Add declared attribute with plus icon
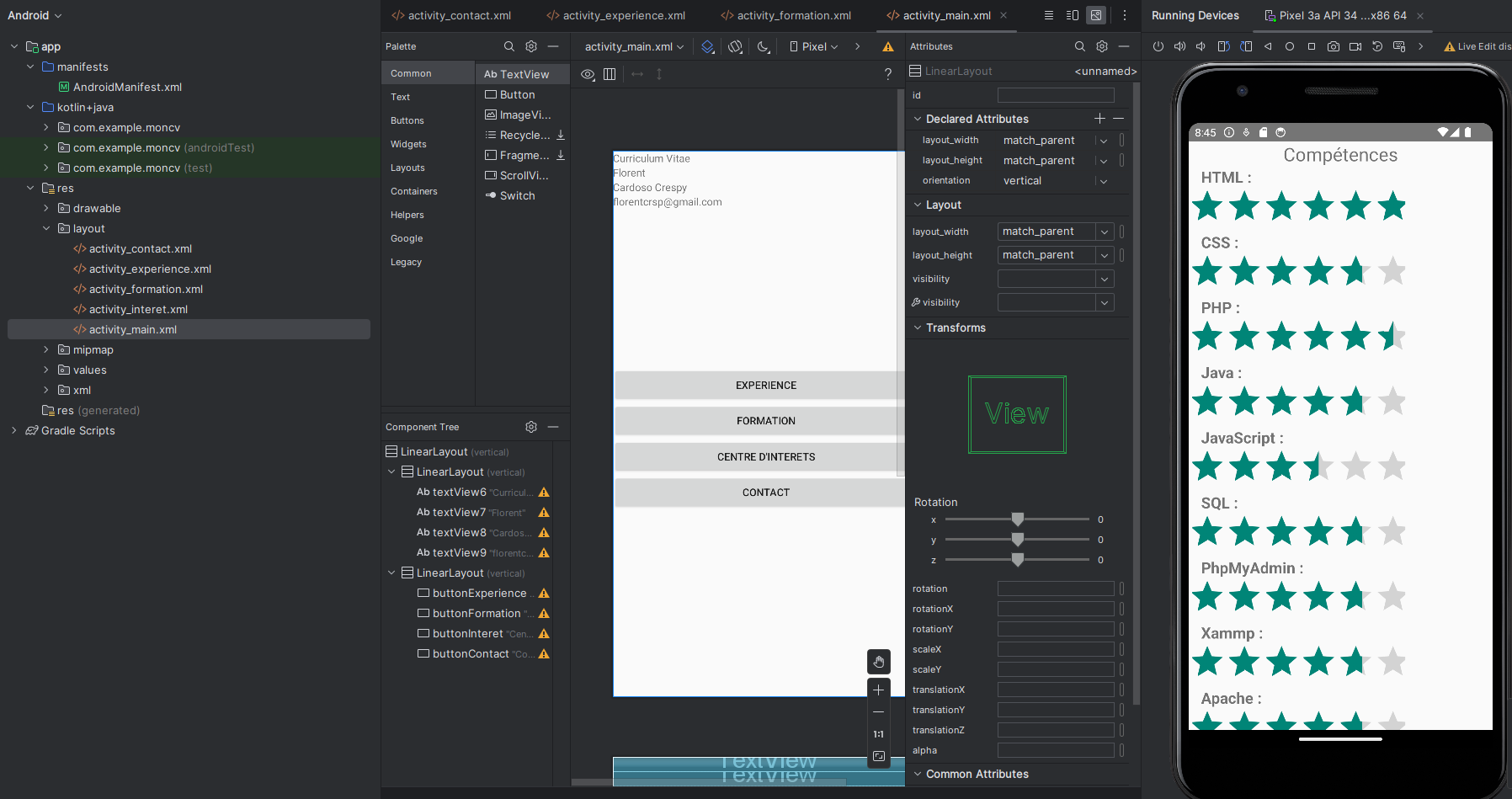 point(1099,119)
